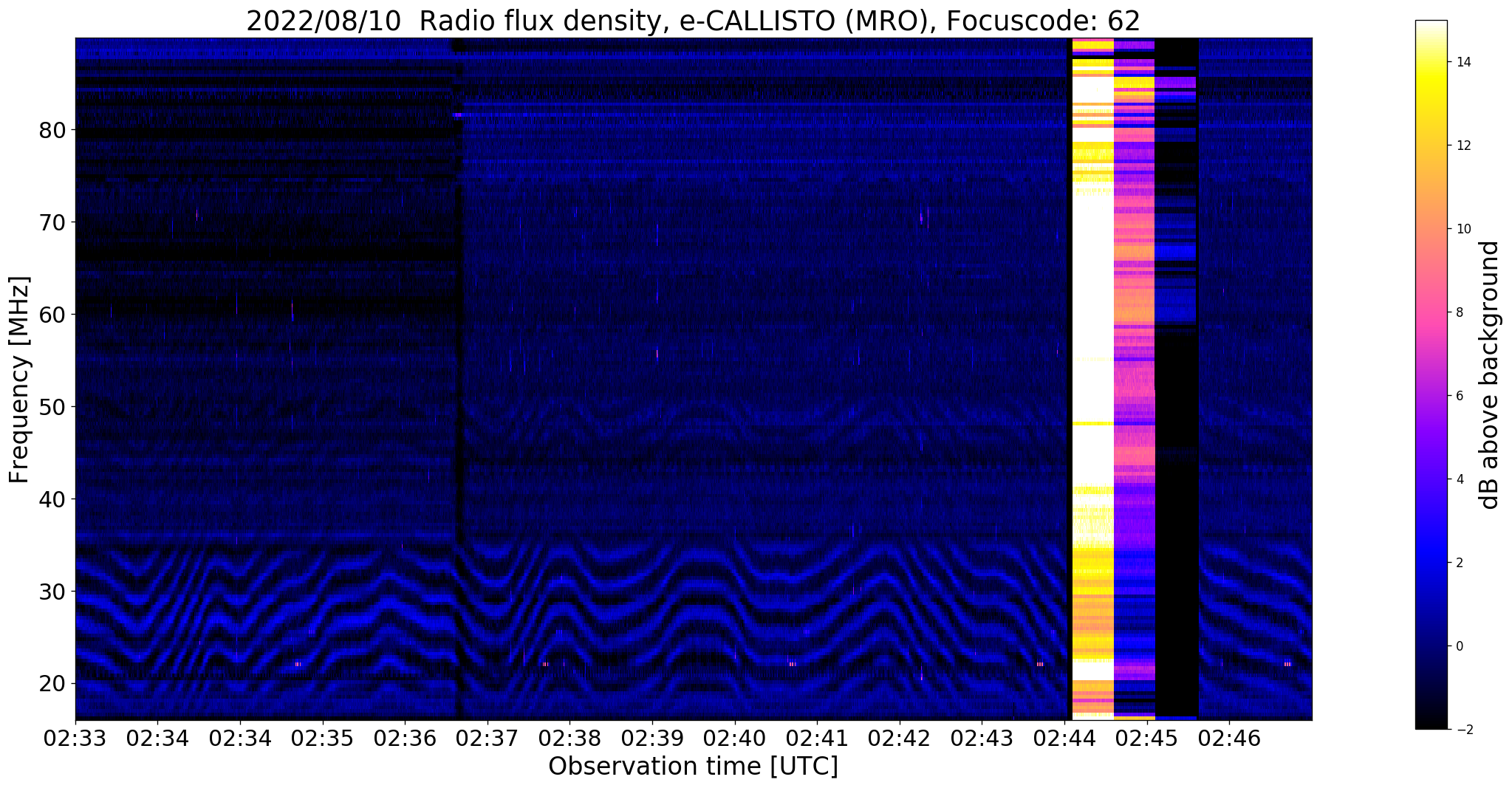Select the 02:46 time tick label
Image resolution: width=1512 pixels, height=788 pixels.
[1229, 738]
